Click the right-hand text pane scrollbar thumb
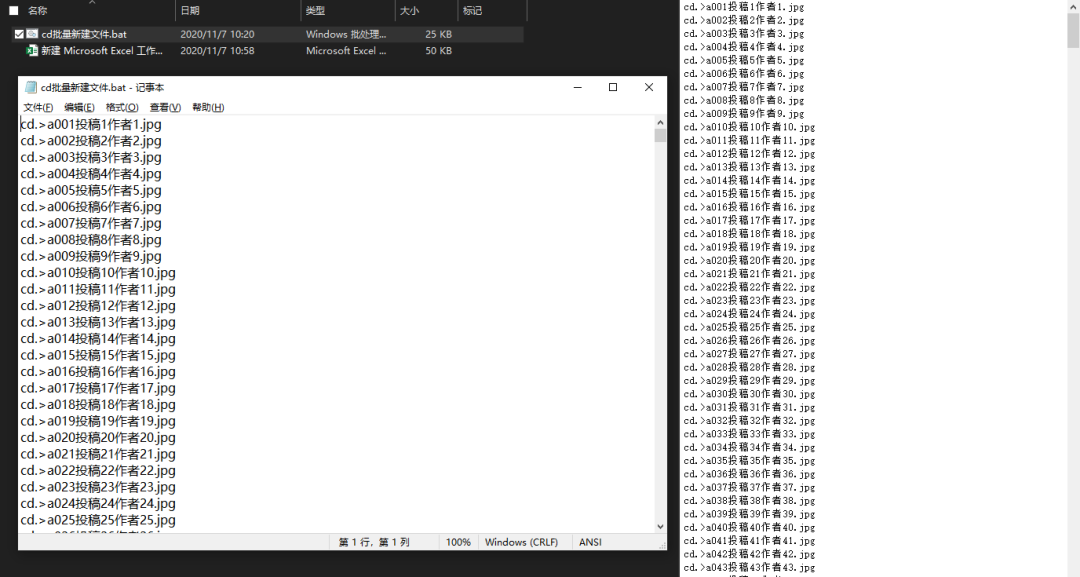Viewport: 1080px width, 577px height. pyautogui.click(x=1073, y=31)
